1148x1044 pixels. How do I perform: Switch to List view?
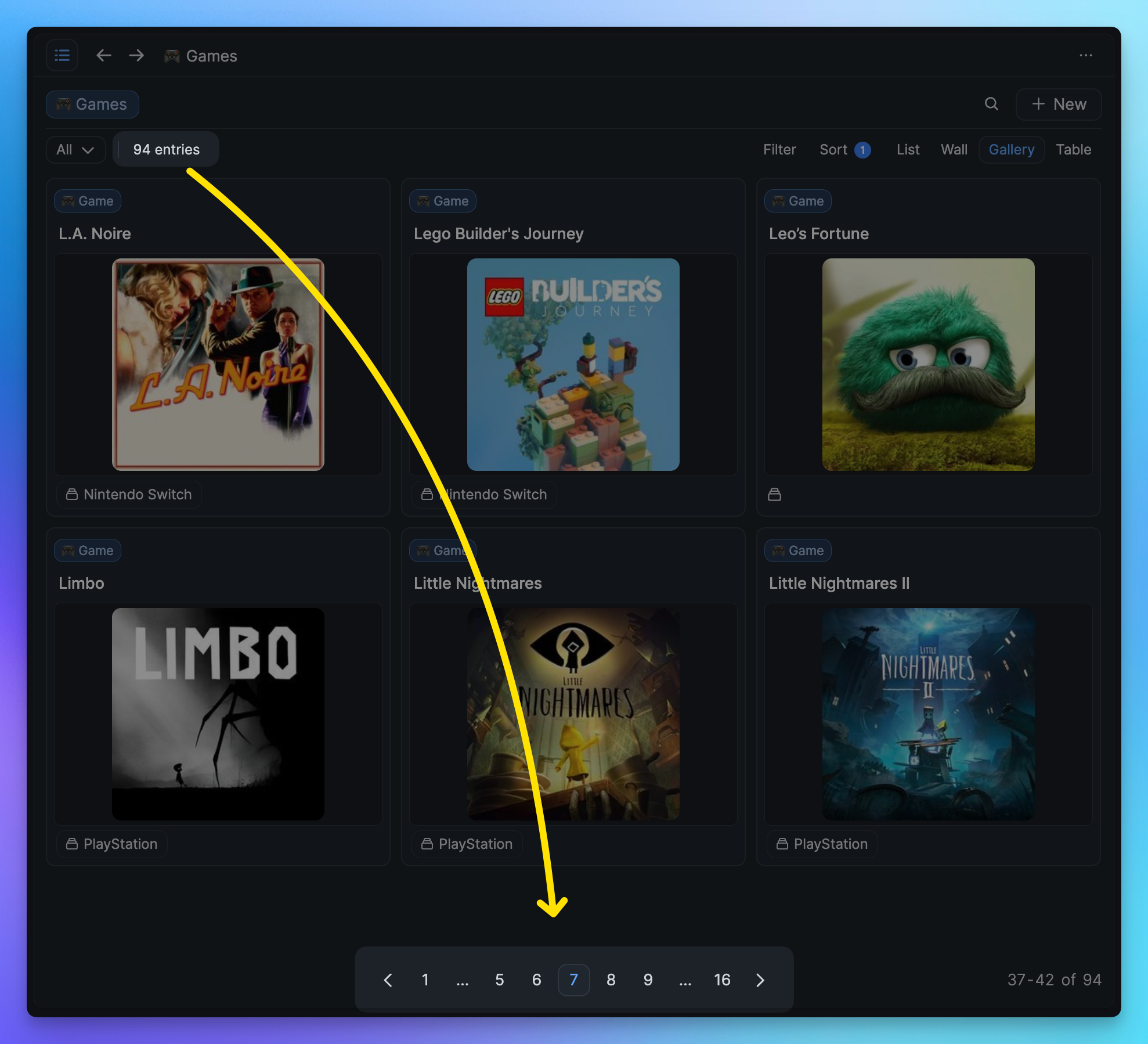point(908,150)
